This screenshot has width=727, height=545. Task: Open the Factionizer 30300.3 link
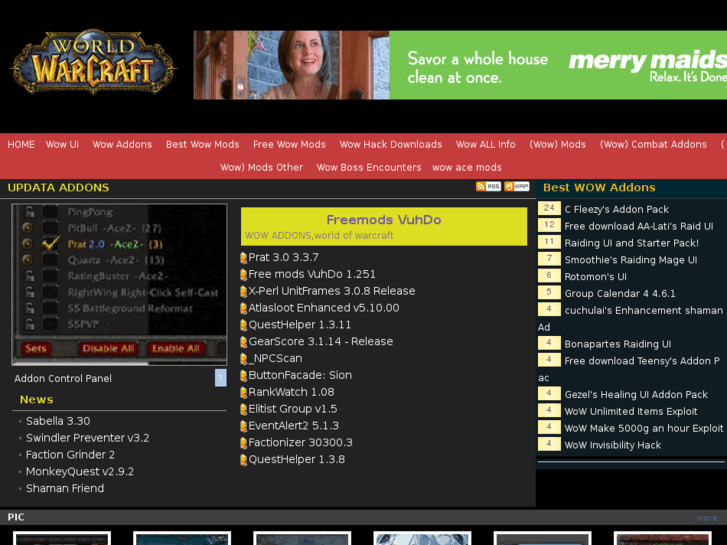tap(300, 442)
